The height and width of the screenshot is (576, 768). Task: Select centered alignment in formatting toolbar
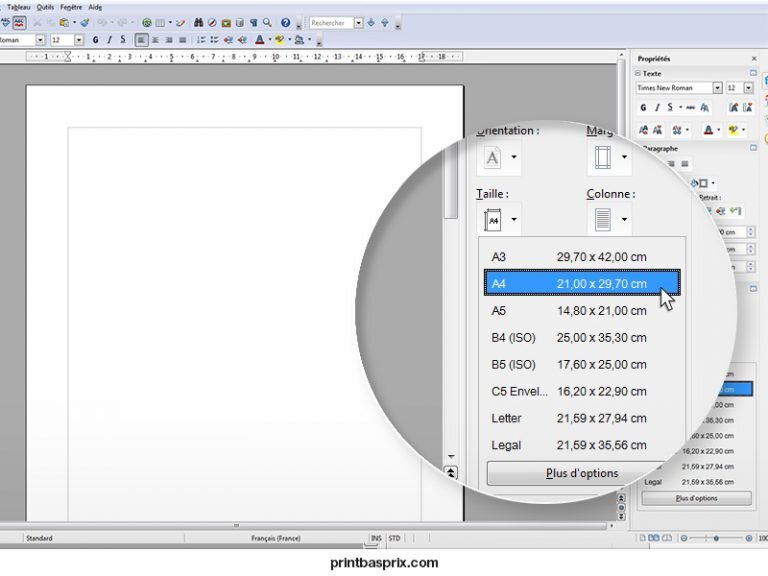(155, 40)
